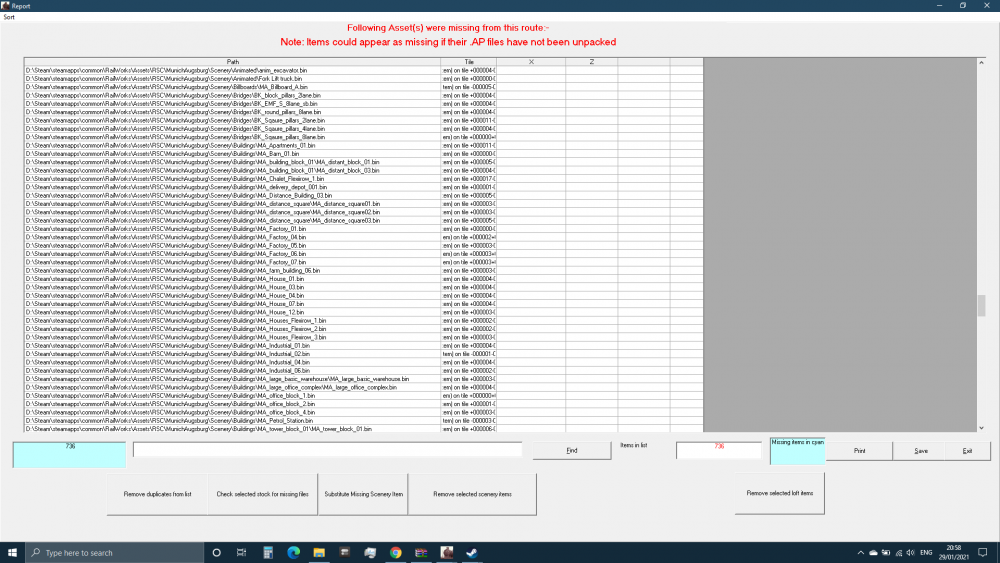
Task: Open Google Chrome from the taskbar
Action: click(395, 553)
